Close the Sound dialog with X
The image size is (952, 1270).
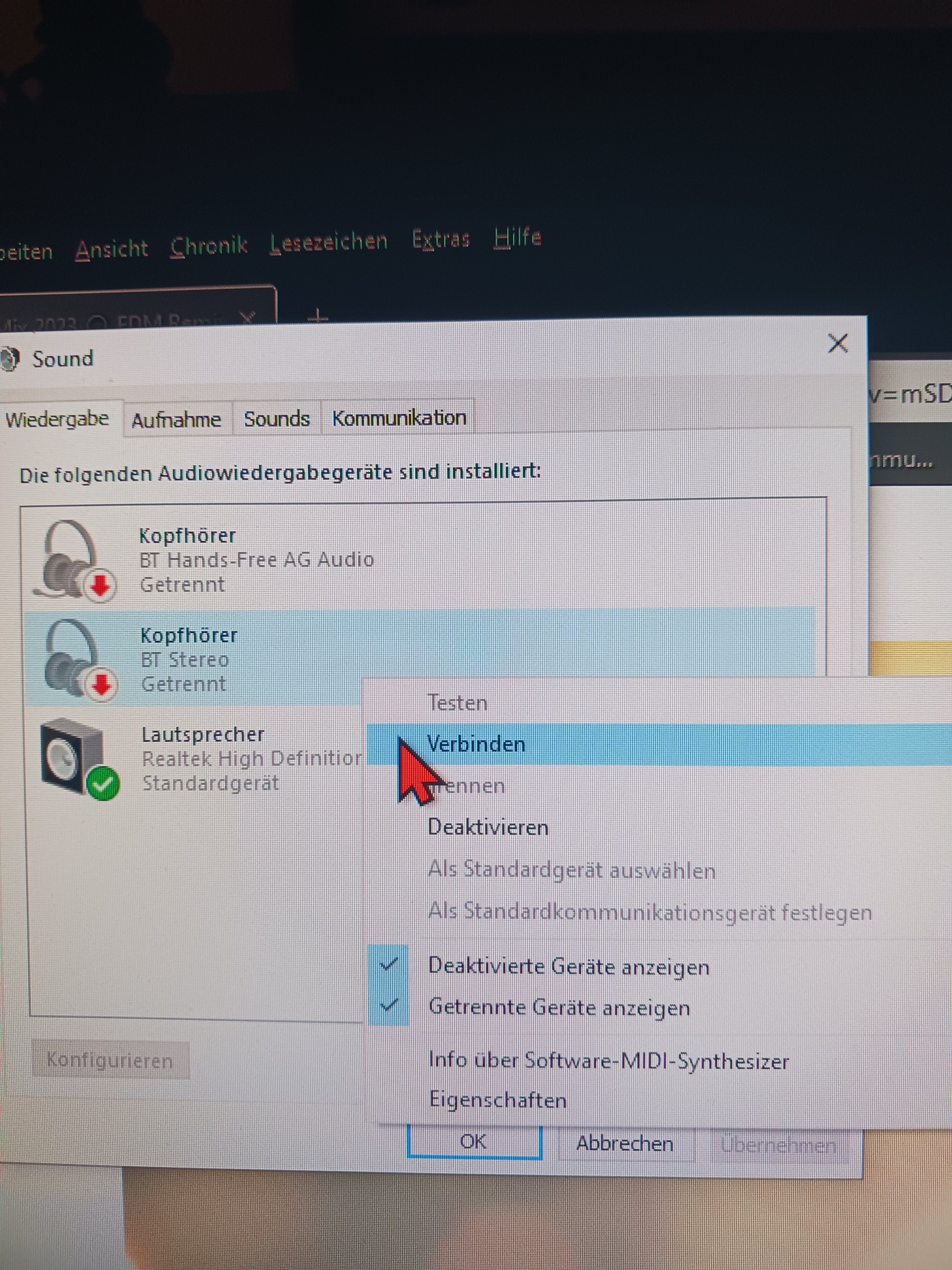(838, 344)
